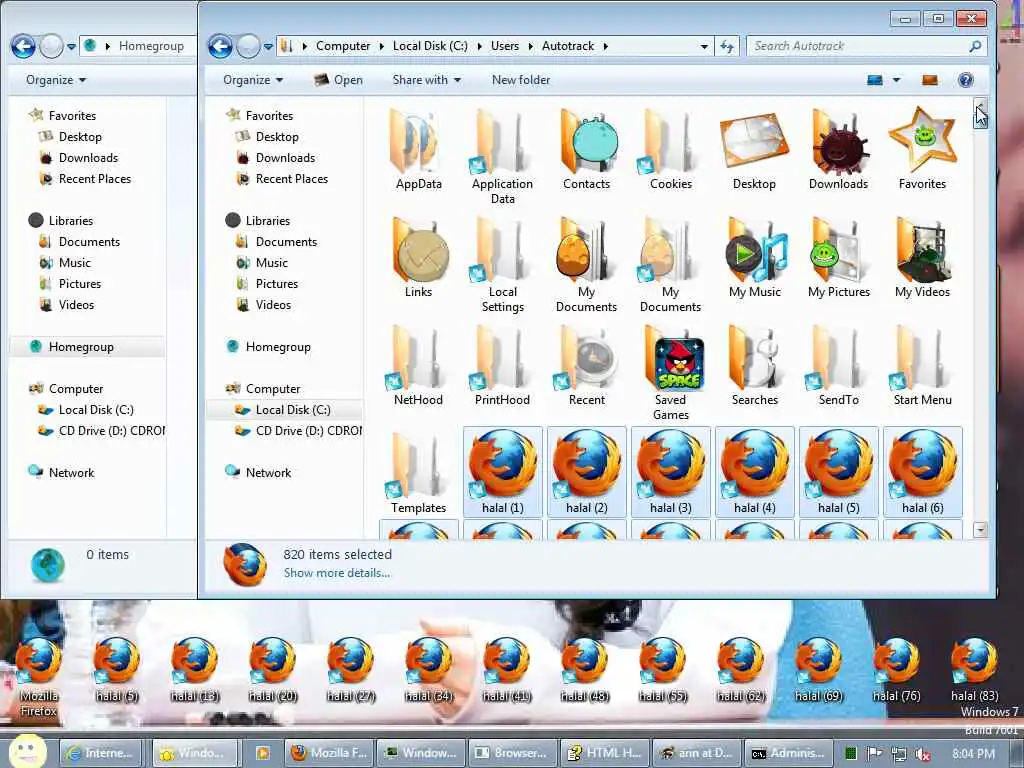Select the My Music folder icon
Screen dimensions: 1024x768
(754, 257)
